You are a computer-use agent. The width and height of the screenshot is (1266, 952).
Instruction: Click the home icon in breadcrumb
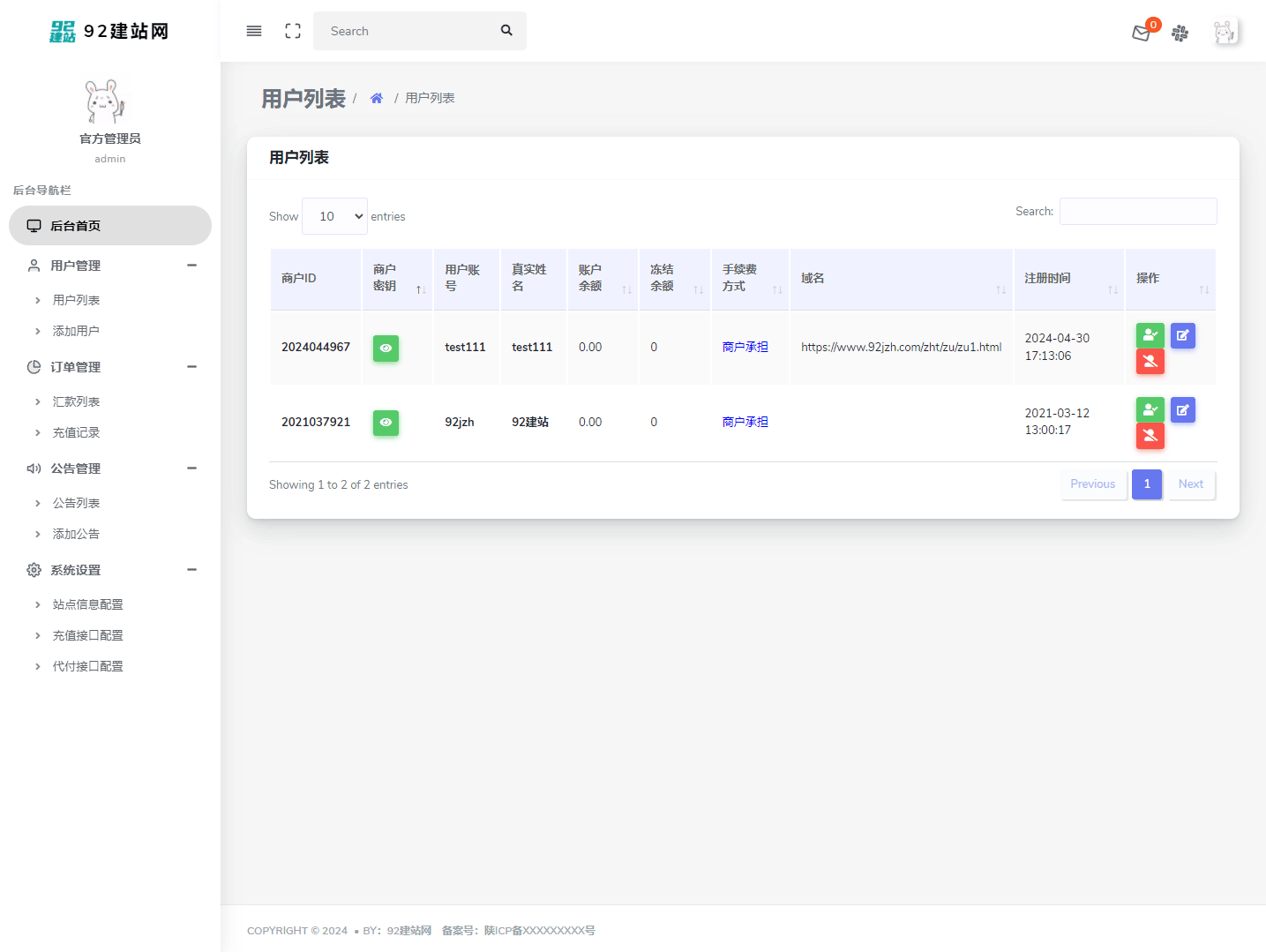pyautogui.click(x=377, y=98)
